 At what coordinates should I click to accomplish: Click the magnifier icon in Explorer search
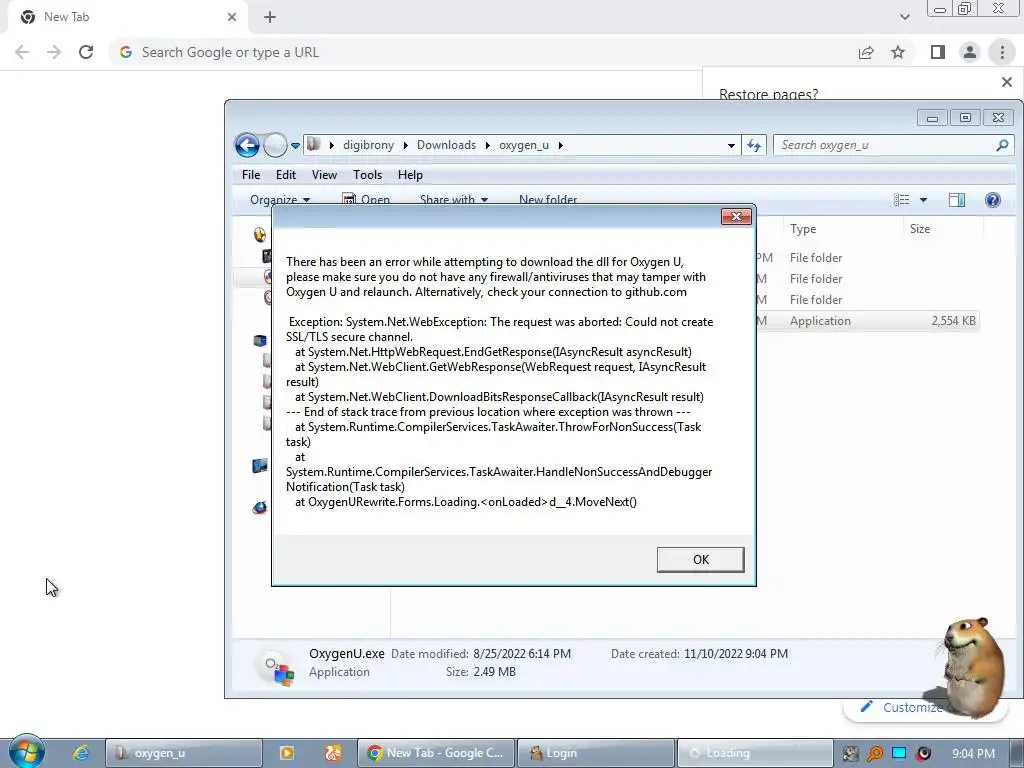click(x=1002, y=145)
